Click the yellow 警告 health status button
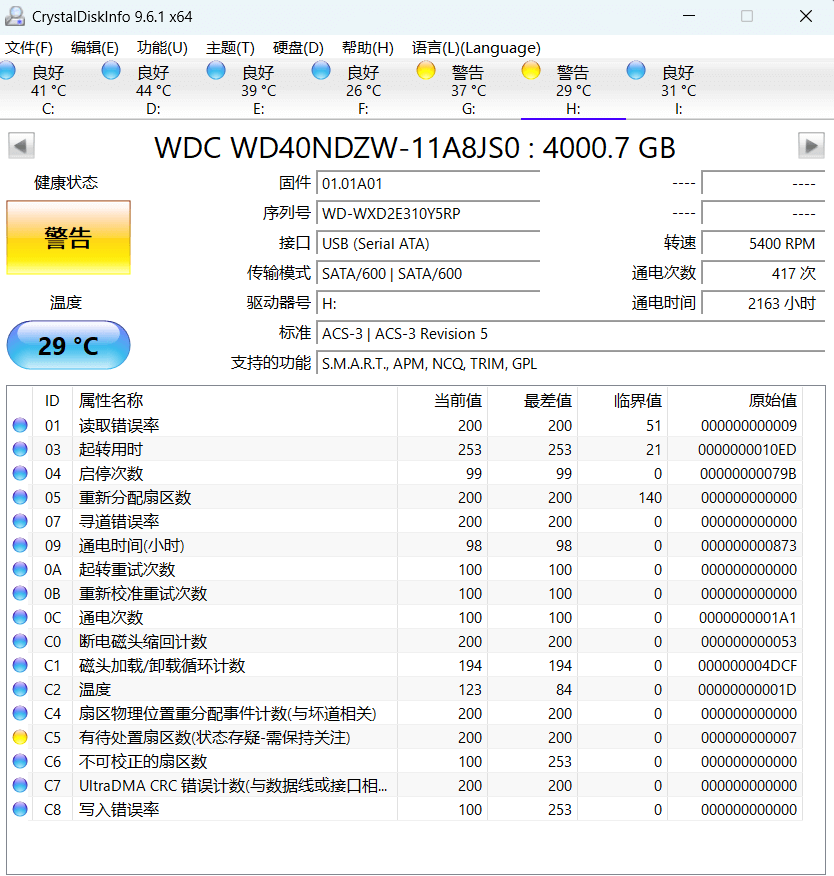This screenshot has width=834, height=876. [x=68, y=237]
